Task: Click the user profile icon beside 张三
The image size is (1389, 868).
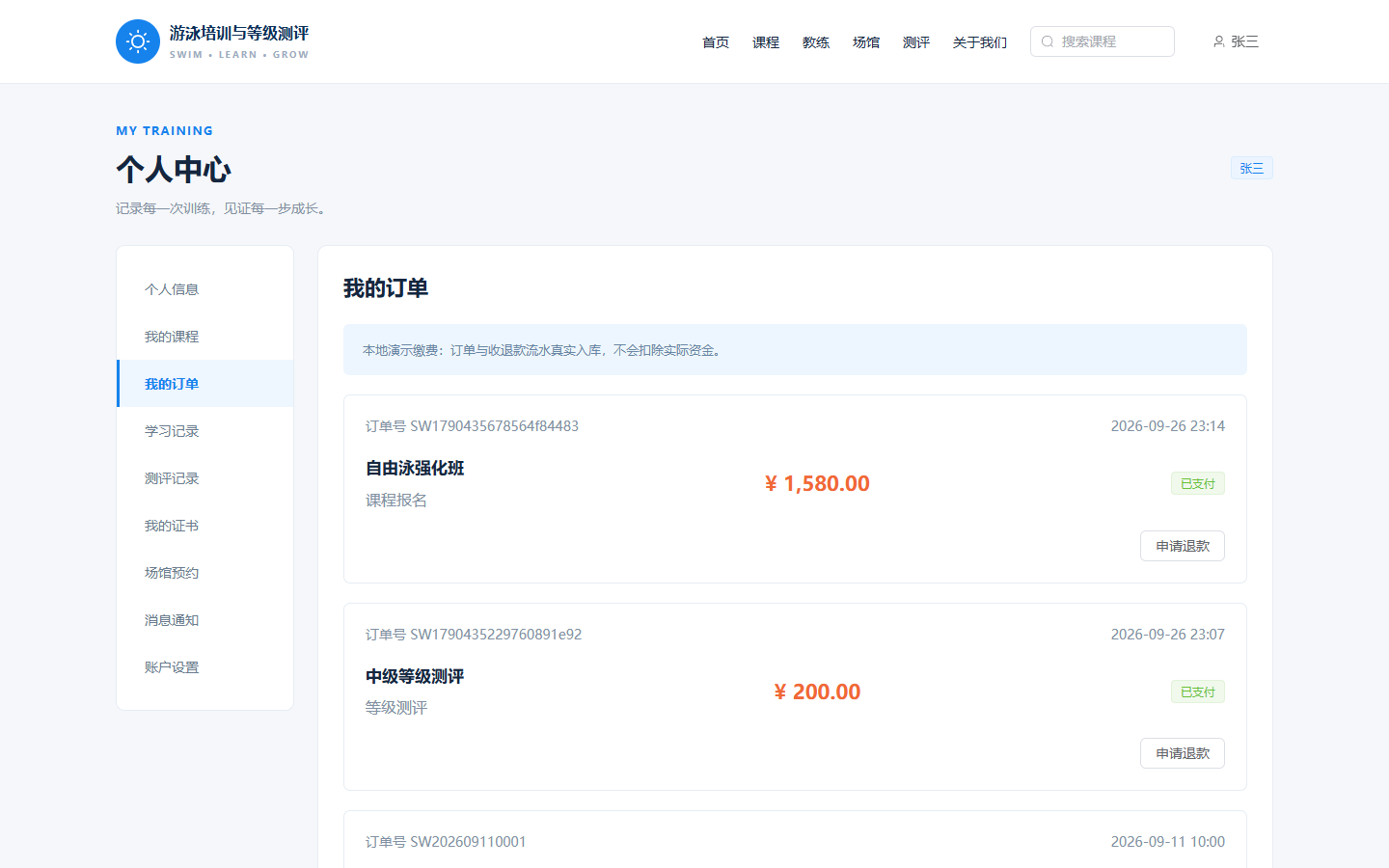Action: (x=1219, y=41)
